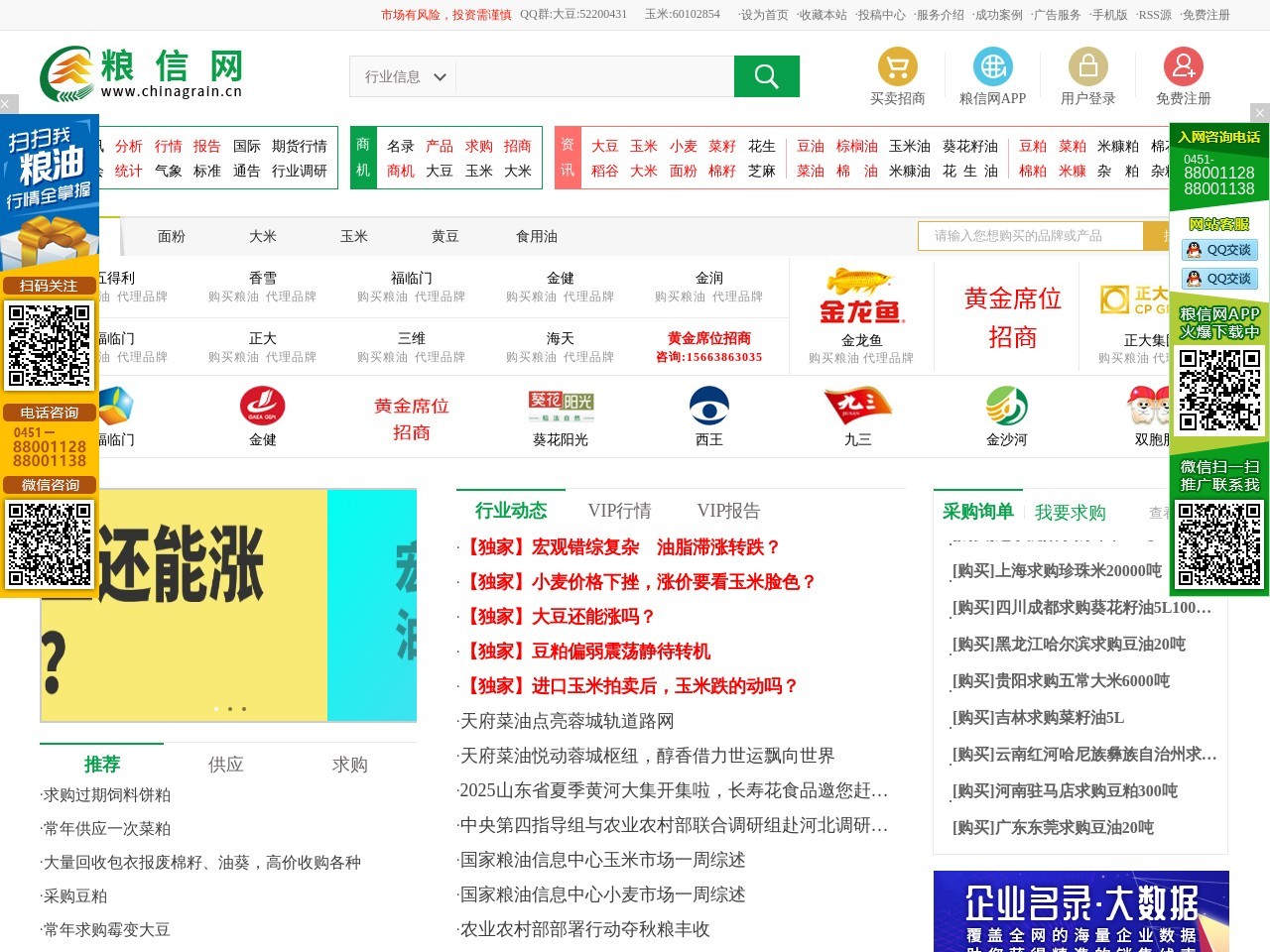Switch to the 面粉 category tab

[x=172, y=236]
